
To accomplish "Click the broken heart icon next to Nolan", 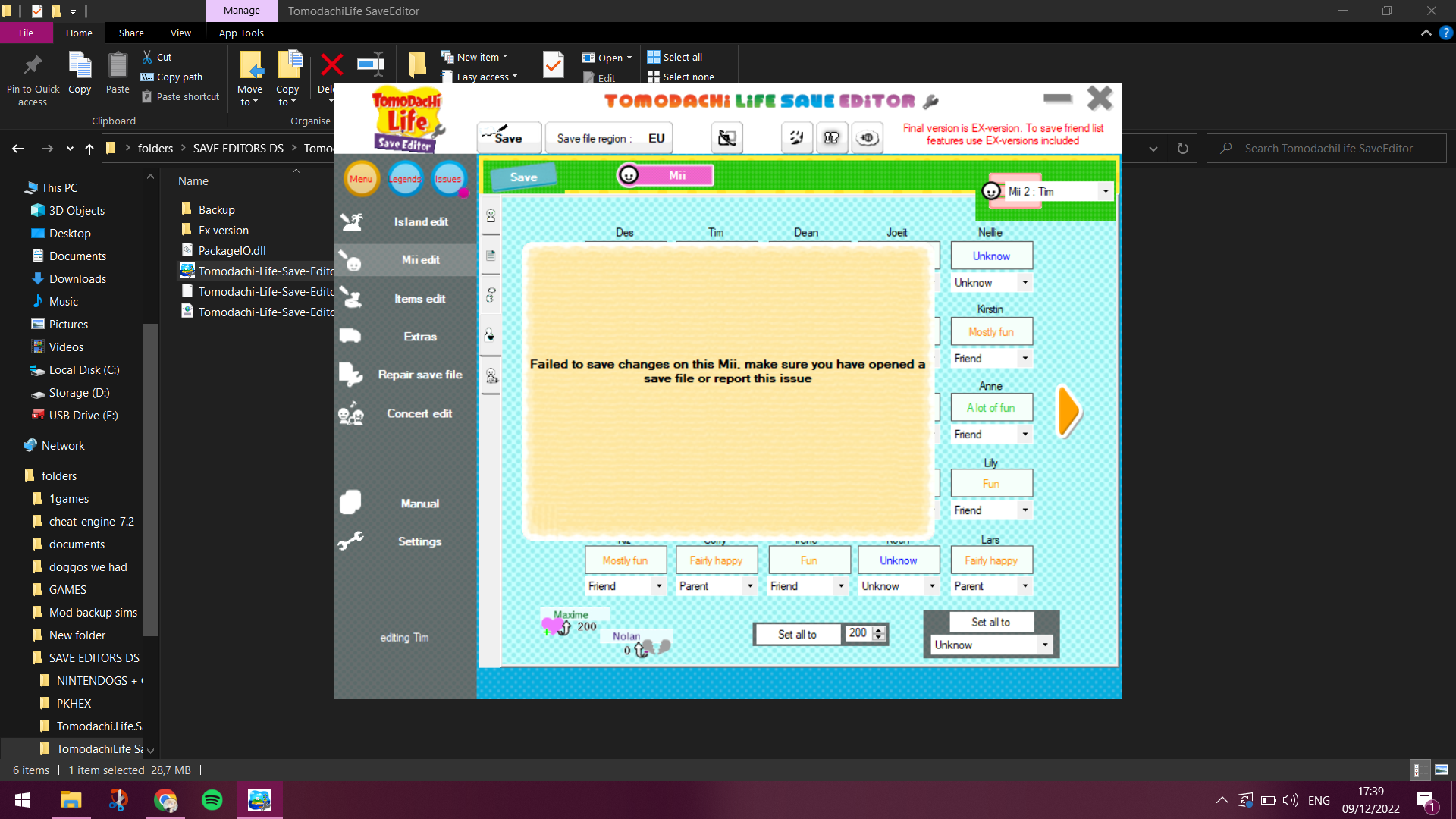I will [x=657, y=648].
